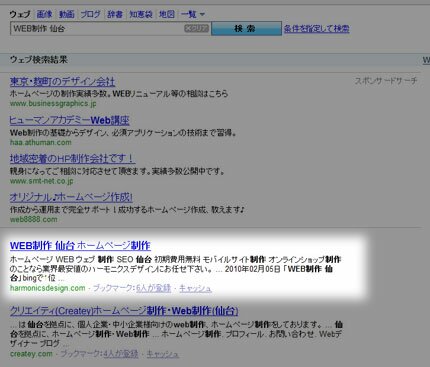
Task: Open sponsored link 地域密着のHP制作会社です！
Action: pyautogui.click(x=72, y=159)
